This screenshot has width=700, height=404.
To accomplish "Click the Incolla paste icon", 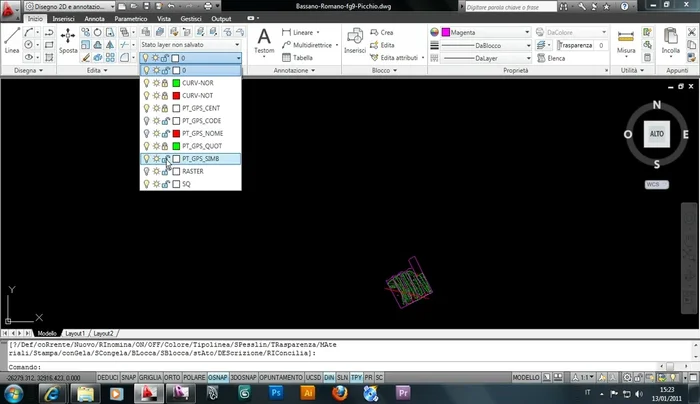I will click(x=670, y=40).
